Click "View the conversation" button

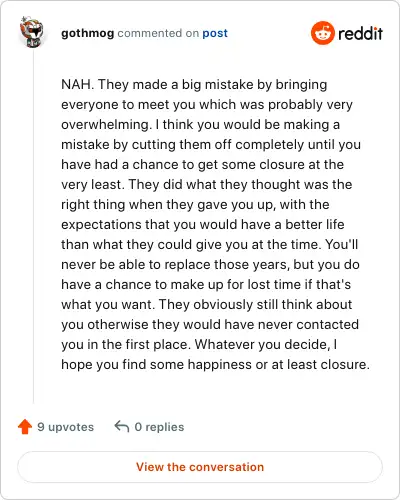(x=200, y=467)
